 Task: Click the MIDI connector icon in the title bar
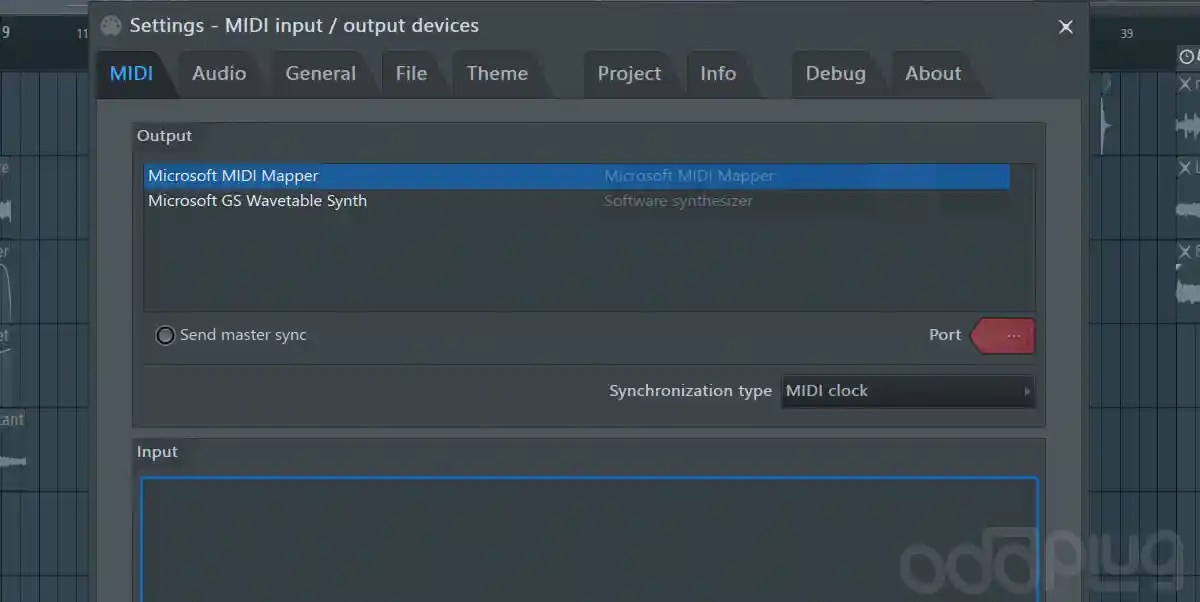(x=110, y=26)
